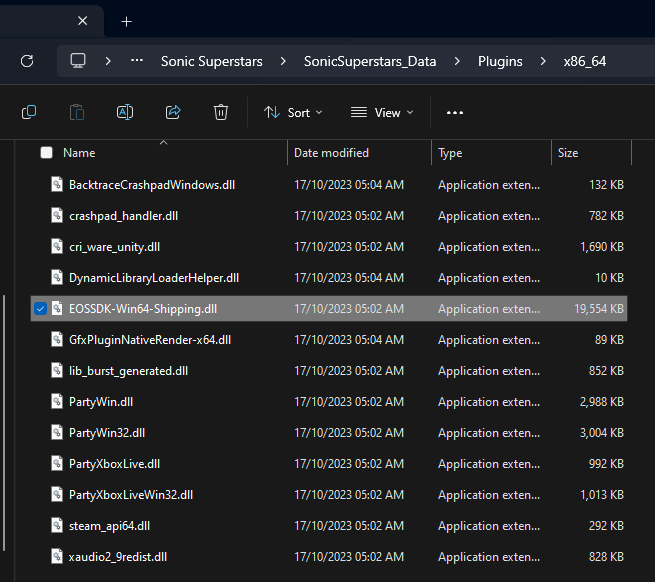Click the steam_api64.dll file icon

click(x=57, y=526)
